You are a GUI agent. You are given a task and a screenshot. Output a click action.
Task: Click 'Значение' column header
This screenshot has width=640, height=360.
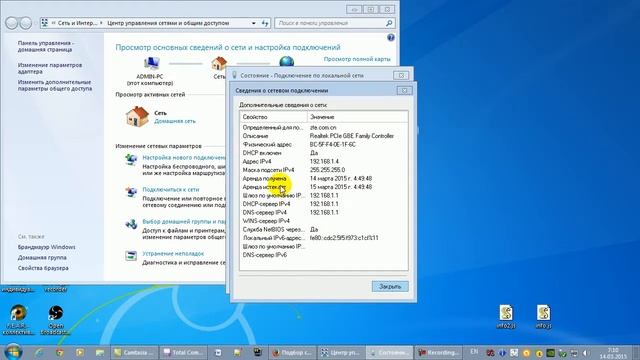point(357,117)
